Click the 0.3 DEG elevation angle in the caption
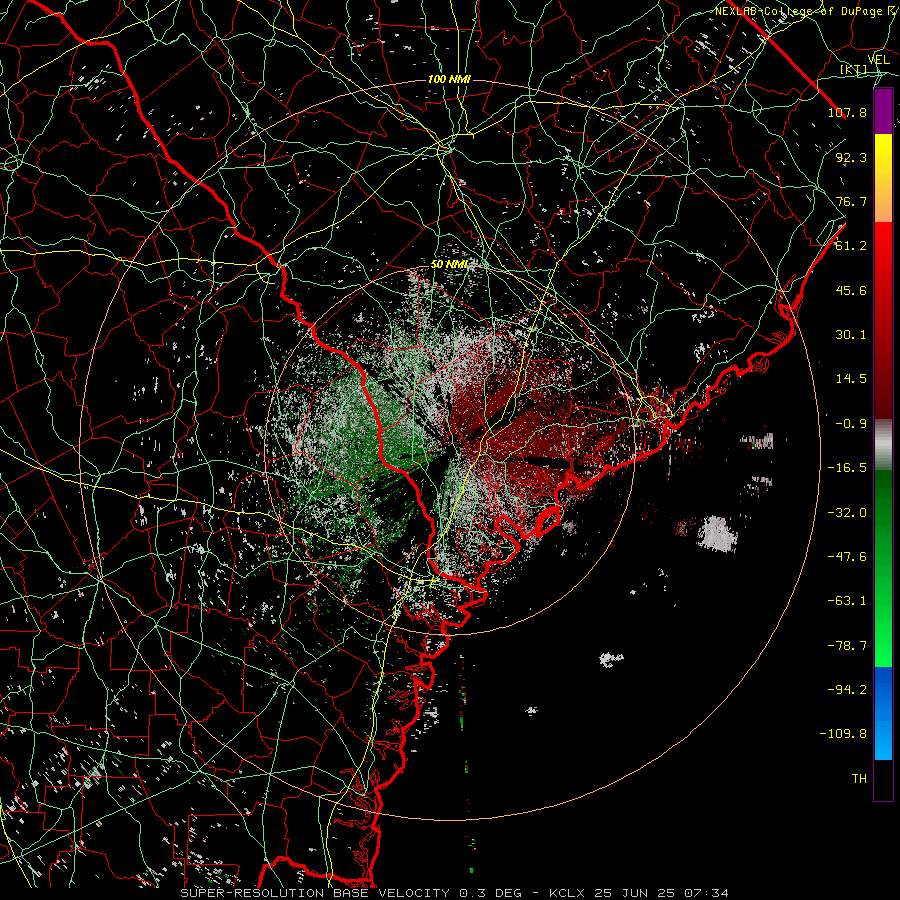The width and height of the screenshot is (900, 900). pyautogui.click(x=490, y=893)
